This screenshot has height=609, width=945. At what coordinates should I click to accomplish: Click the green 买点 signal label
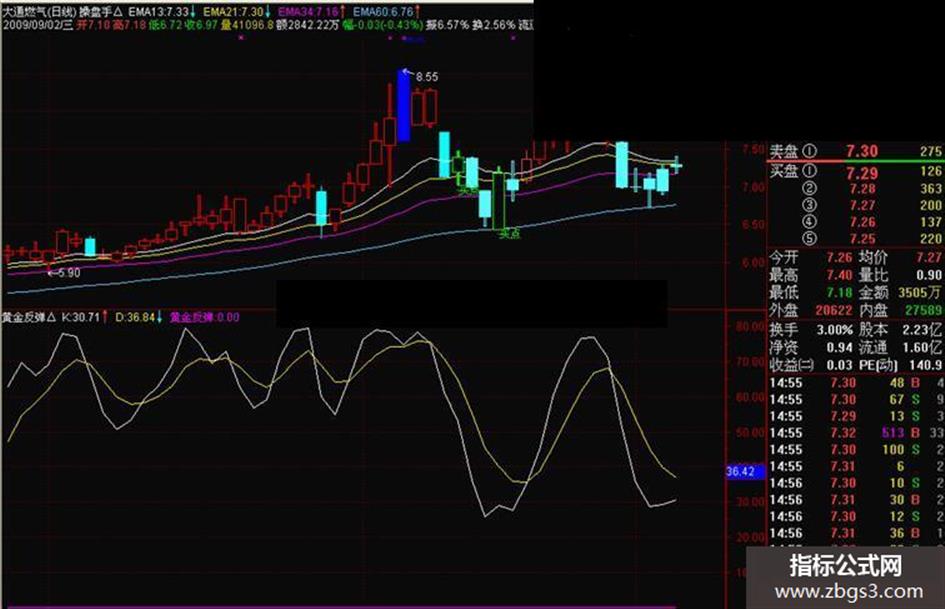(510, 234)
